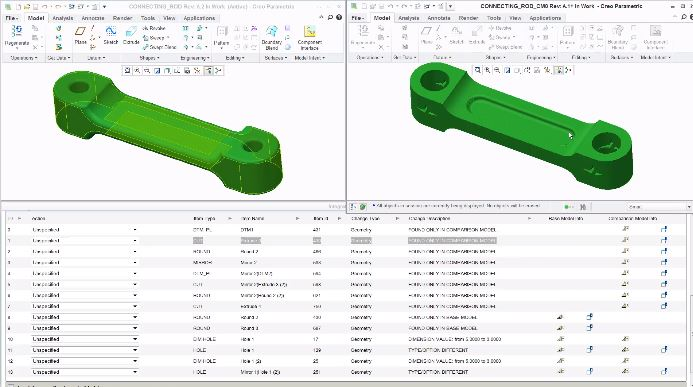The image size is (693, 387).
Task: Expand the Operations group in left window
Action: [x=23, y=58]
